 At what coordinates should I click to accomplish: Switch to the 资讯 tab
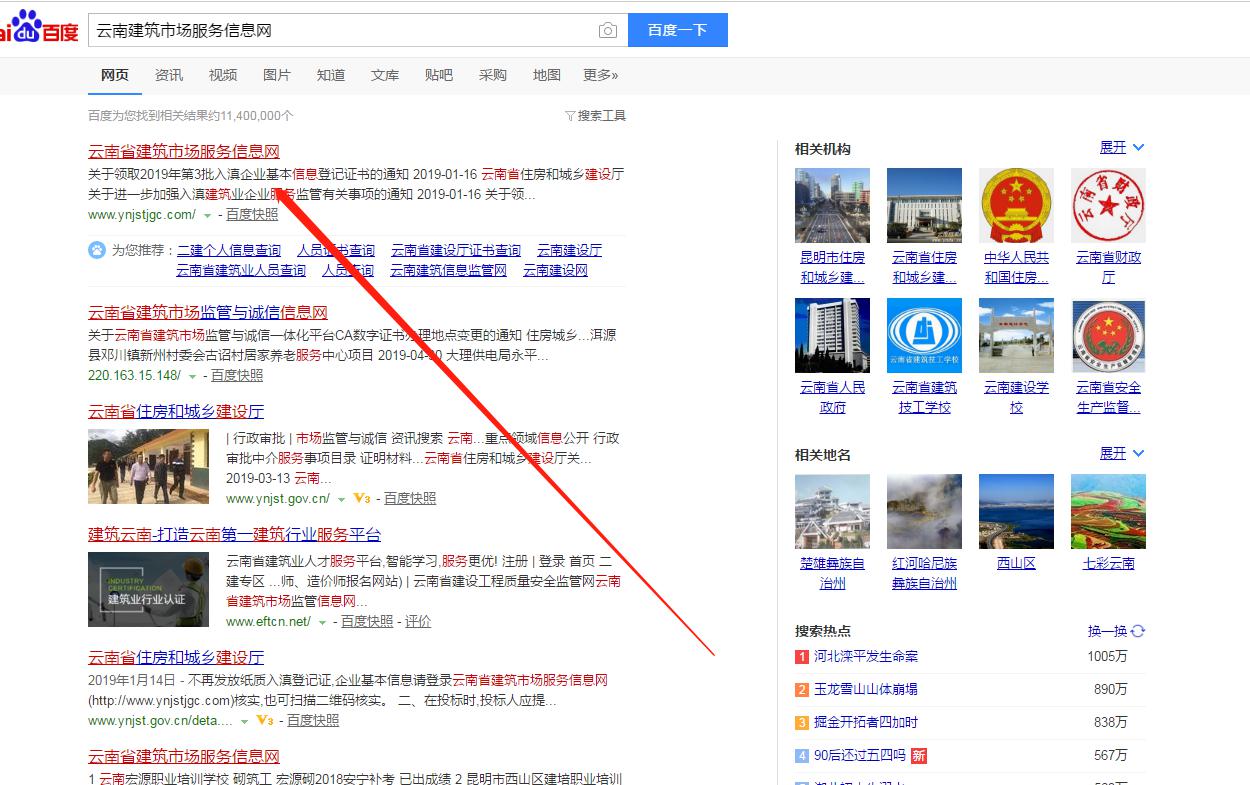point(169,75)
